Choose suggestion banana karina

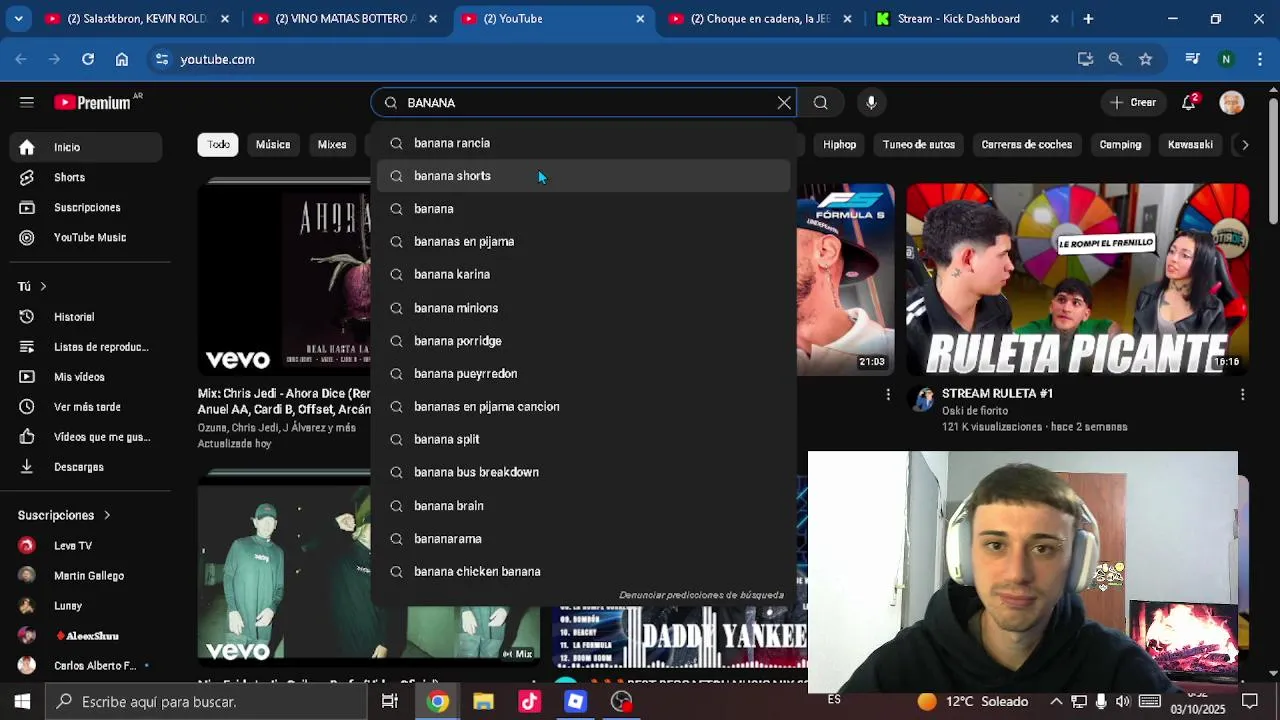point(583,274)
